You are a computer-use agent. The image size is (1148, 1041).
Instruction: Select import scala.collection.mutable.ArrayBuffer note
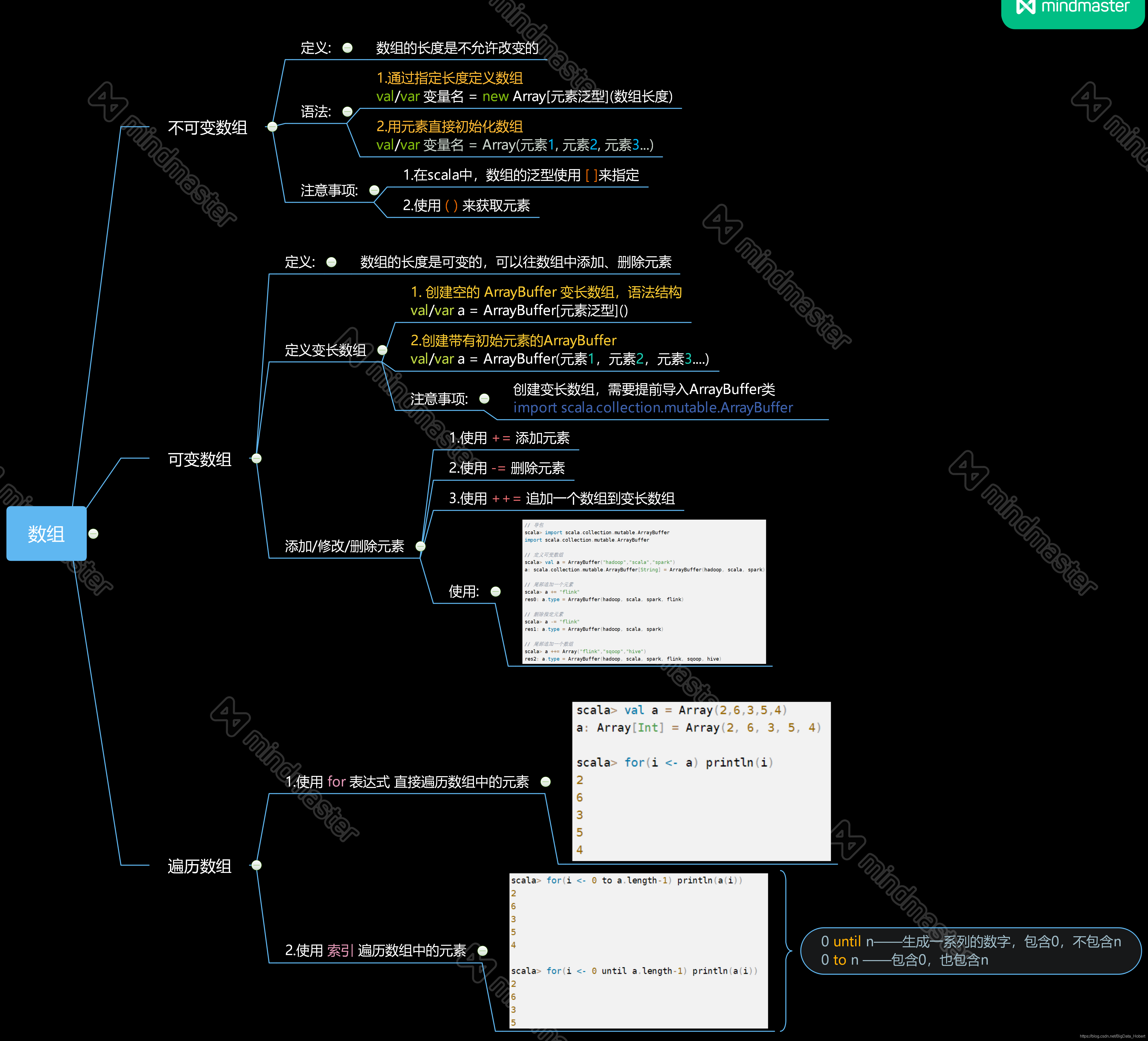(x=653, y=398)
